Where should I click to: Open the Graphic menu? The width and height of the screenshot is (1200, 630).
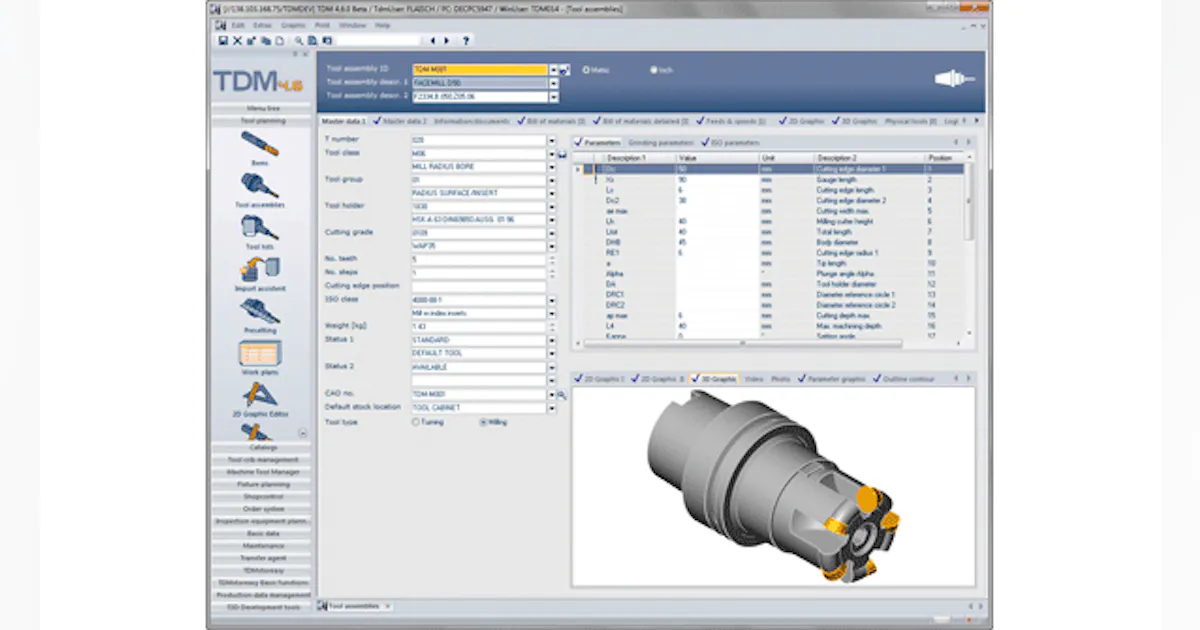293,24
